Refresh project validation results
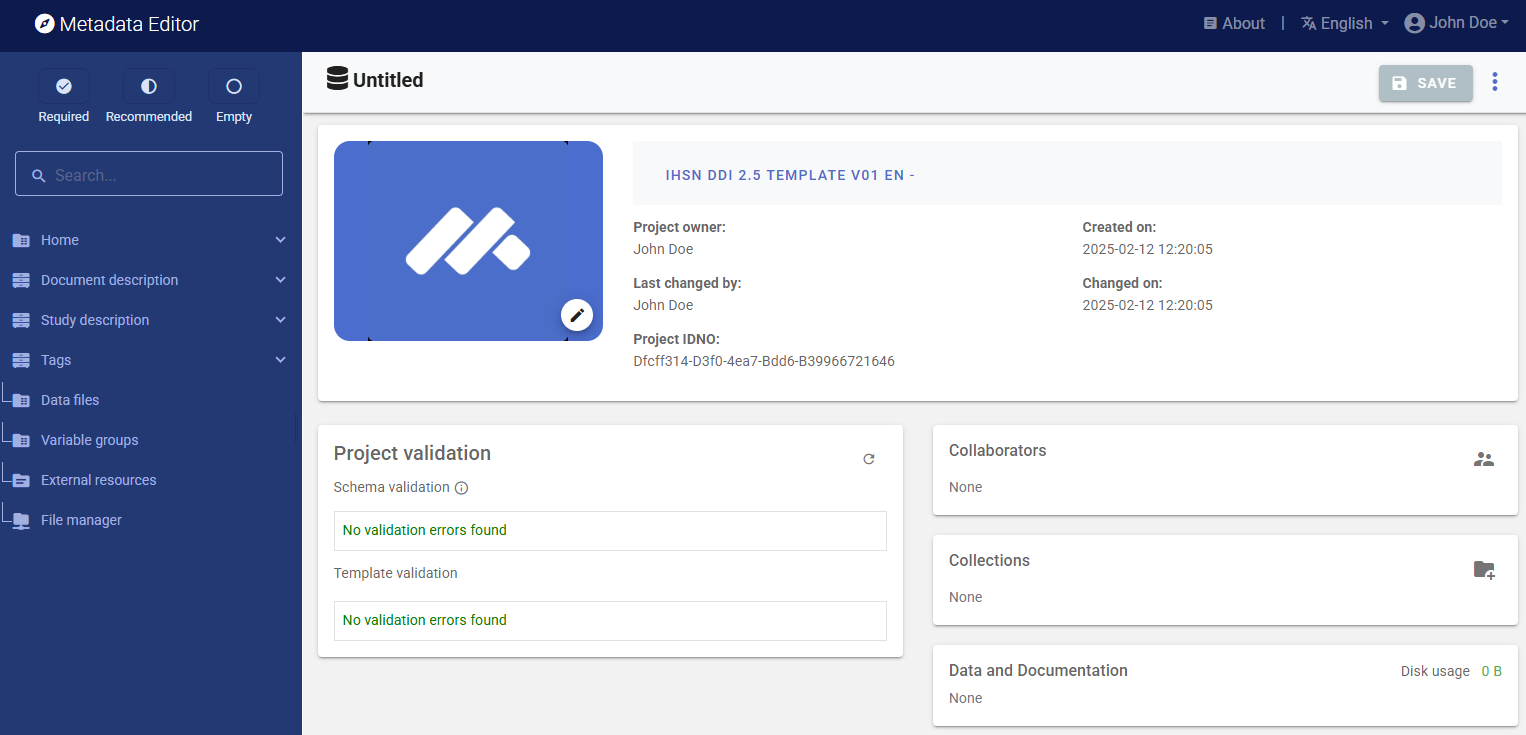Viewport: 1526px width, 735px height. pyautogui.click(x=868, y=459)
